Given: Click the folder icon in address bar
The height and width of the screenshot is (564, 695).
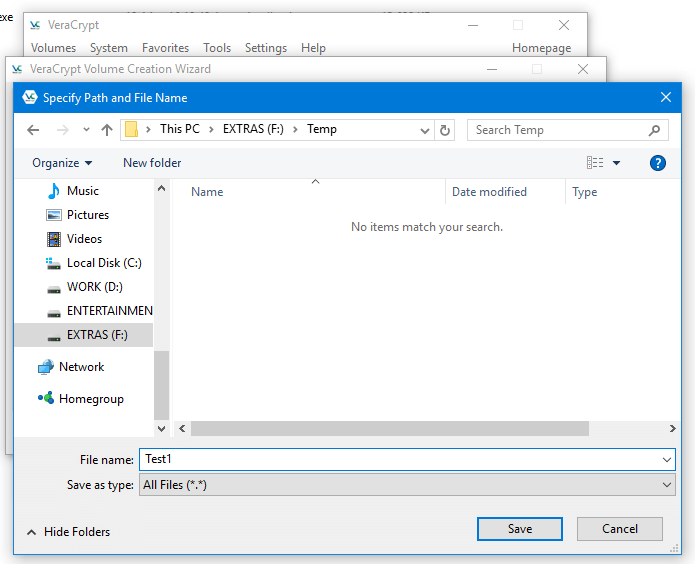Looking at the screenshot, I should (131, 129).
